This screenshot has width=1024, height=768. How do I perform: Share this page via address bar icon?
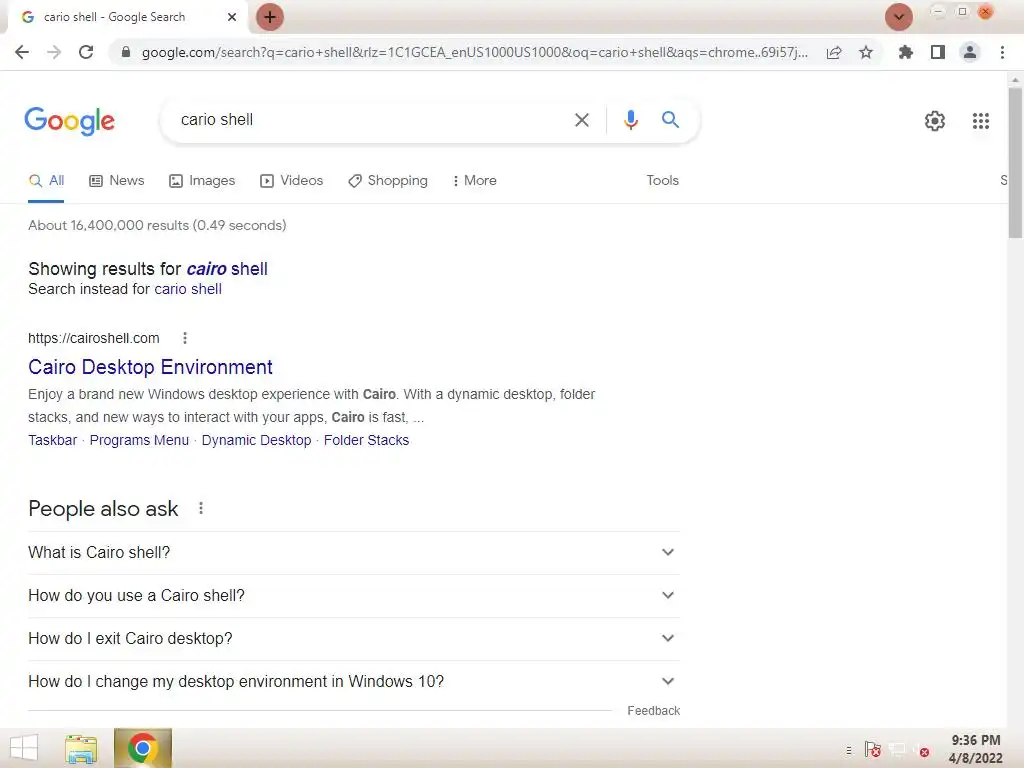click(834, 52)
